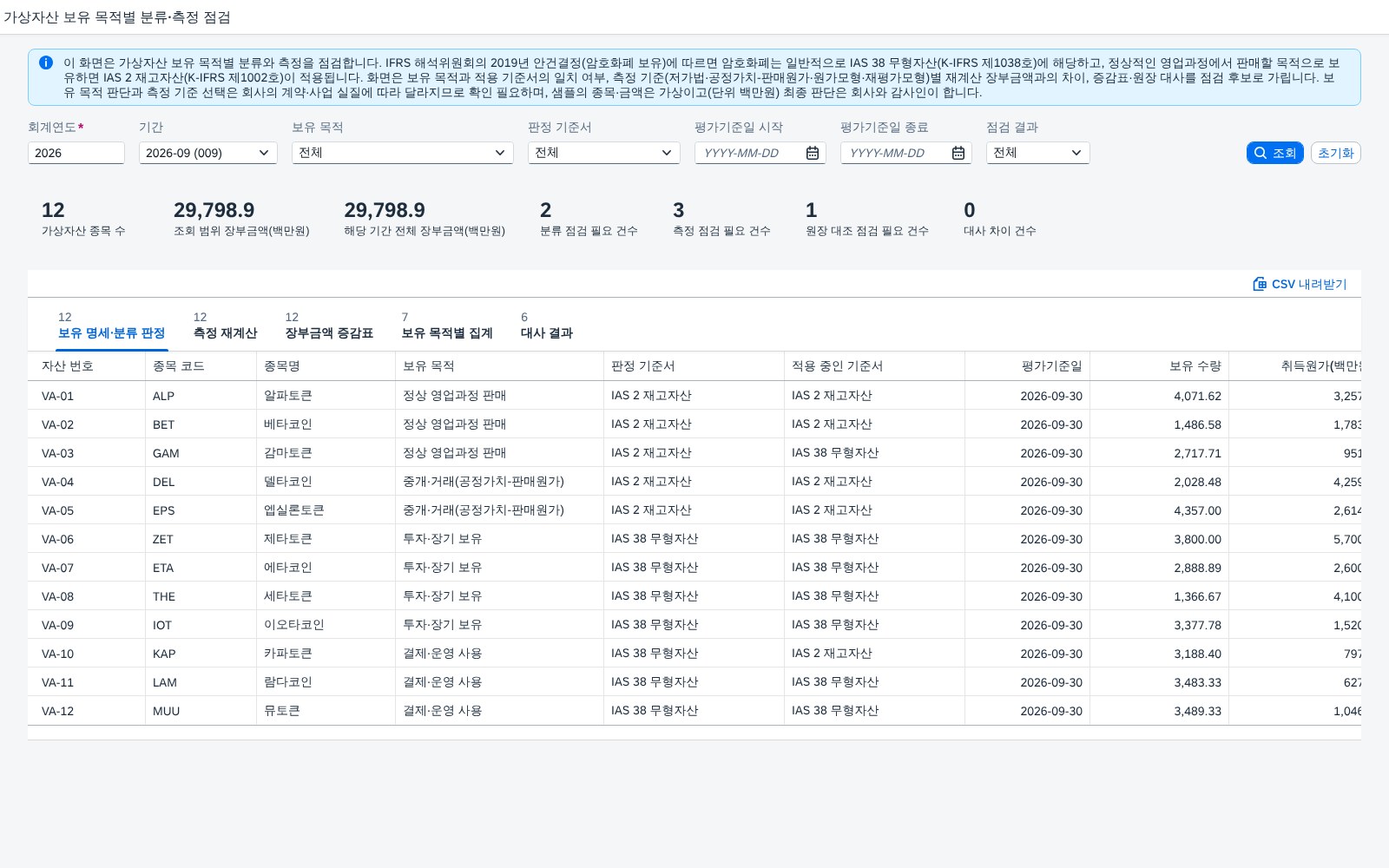Switch to the 측정 재계산 tab

225,325
